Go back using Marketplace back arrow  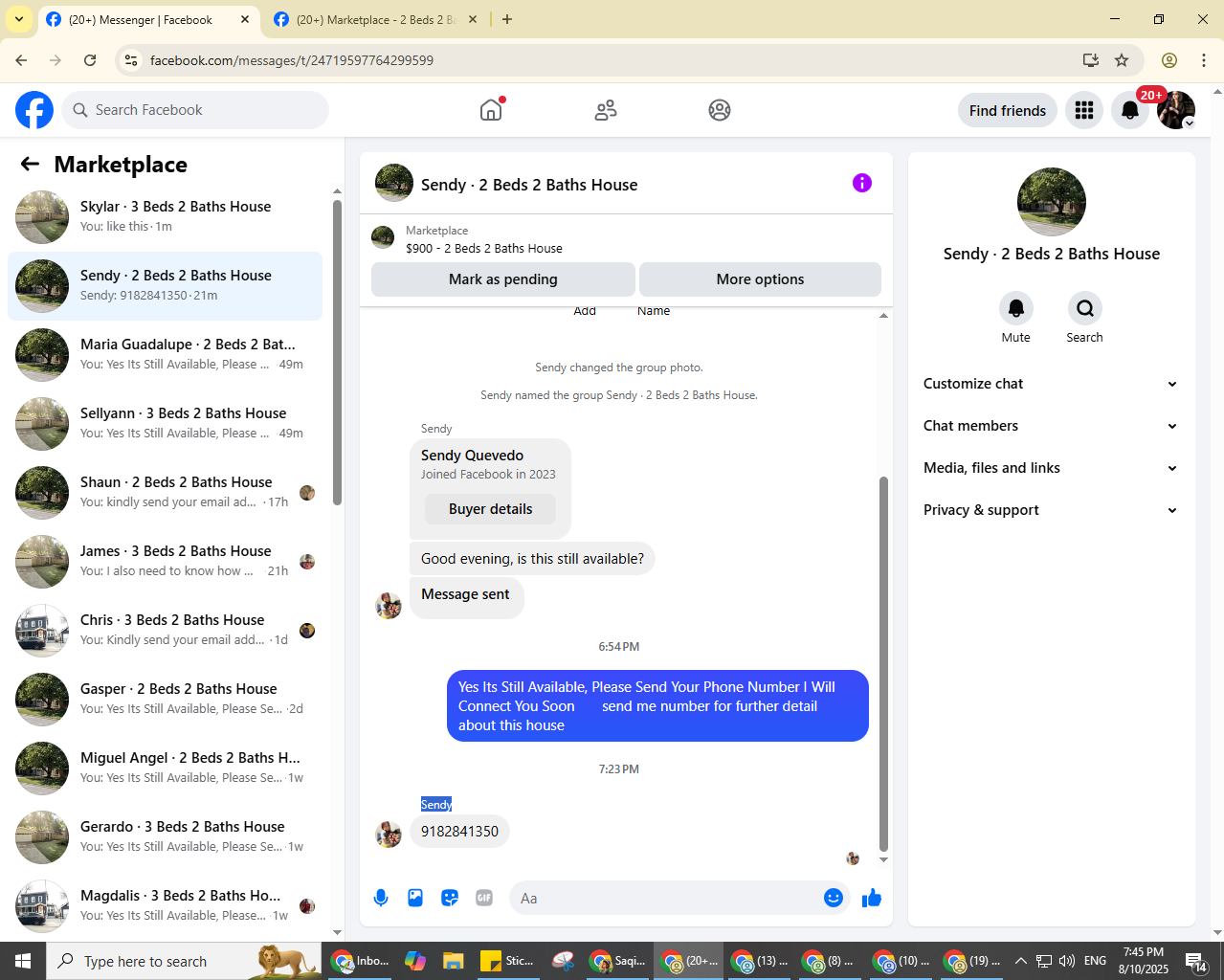click(x=30, y=165)
